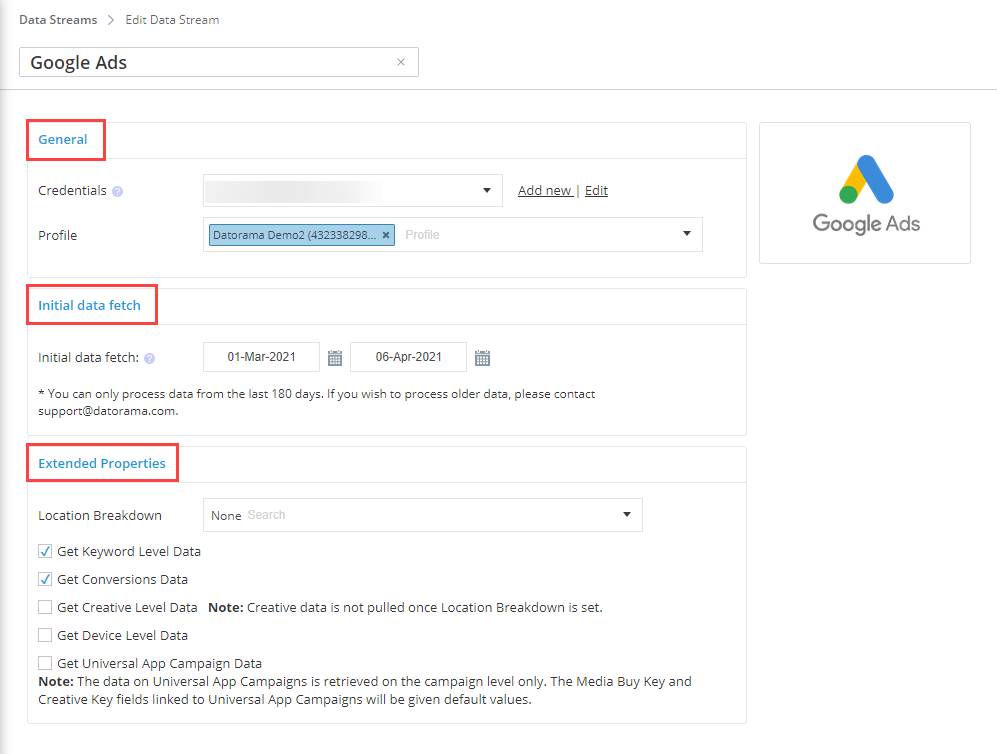
Task: Toggle Get Conversions Data checkbox
Action: [45, 579]
